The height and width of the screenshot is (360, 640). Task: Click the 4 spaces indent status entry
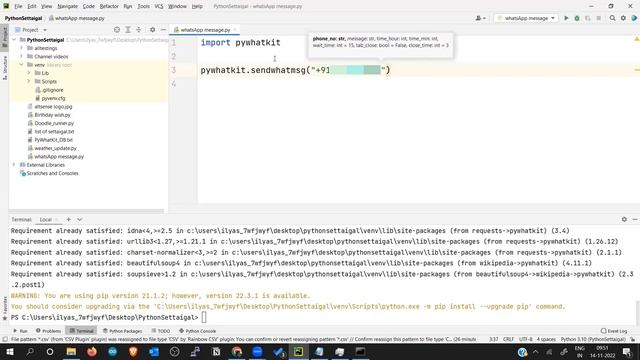pos(546,339)
